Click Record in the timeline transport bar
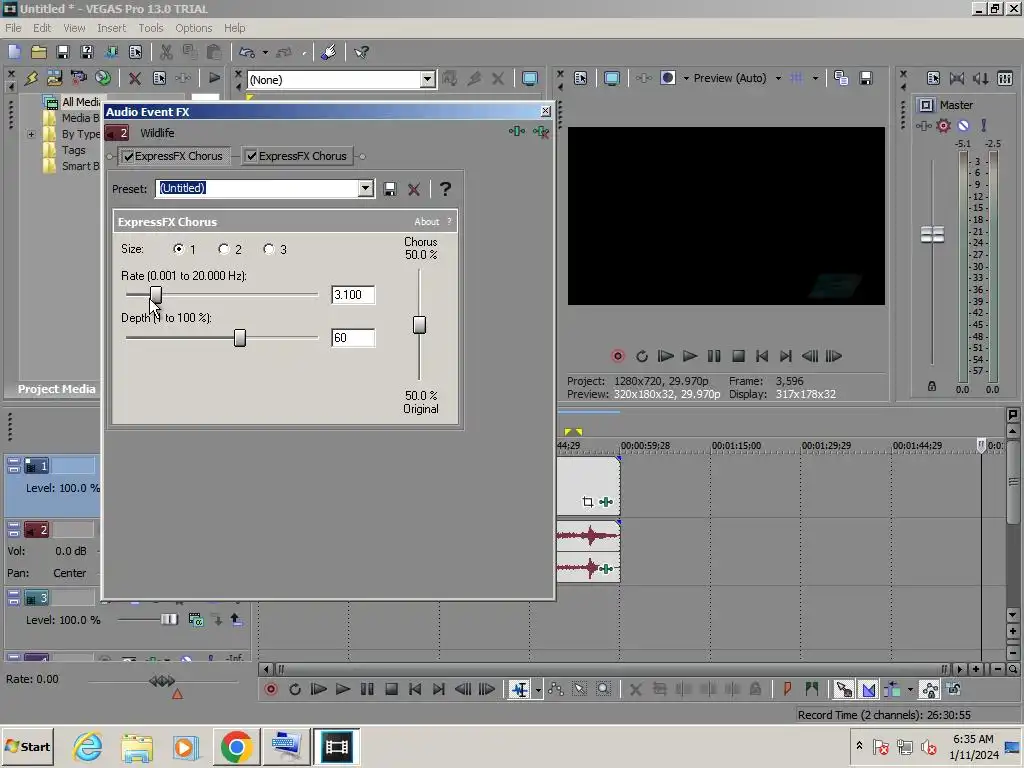The image size is (1024, 768). [271, 689]
